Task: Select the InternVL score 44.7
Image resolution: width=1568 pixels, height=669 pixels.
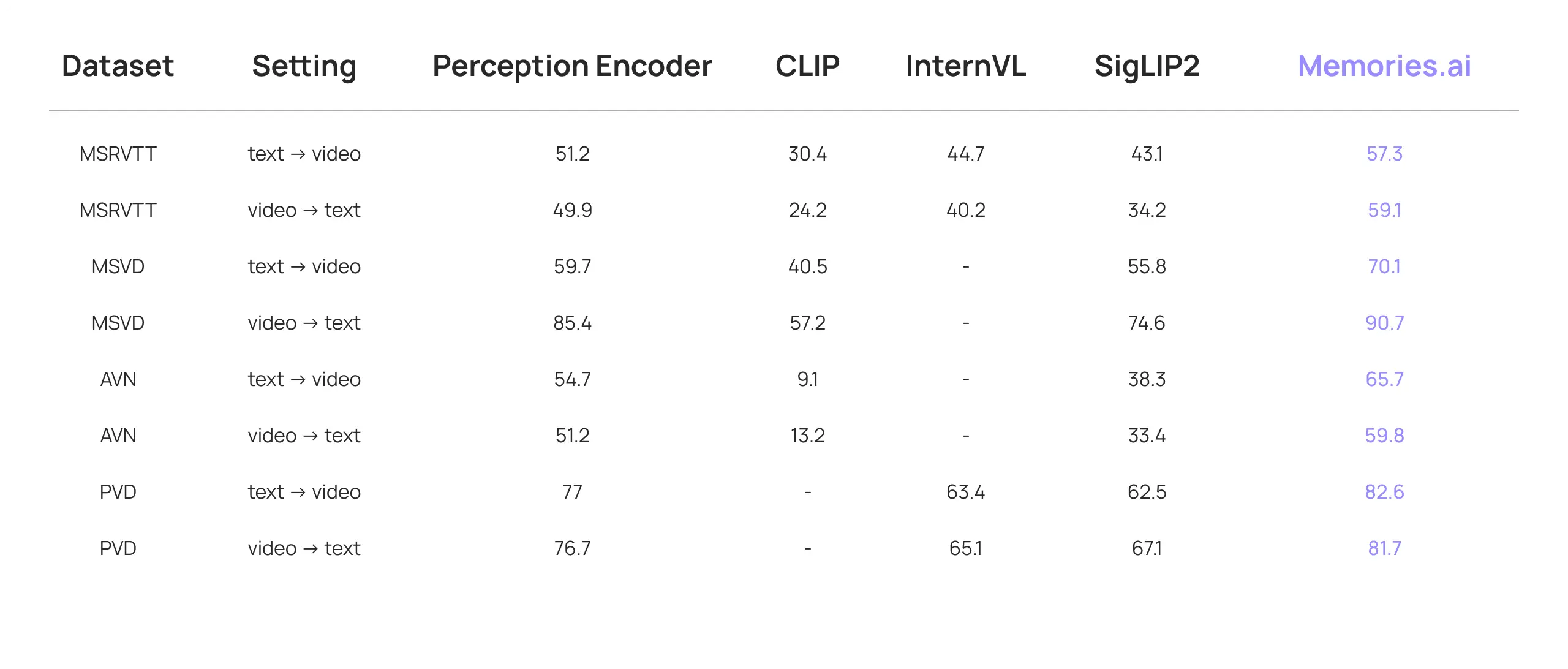Action: point(965,154)
